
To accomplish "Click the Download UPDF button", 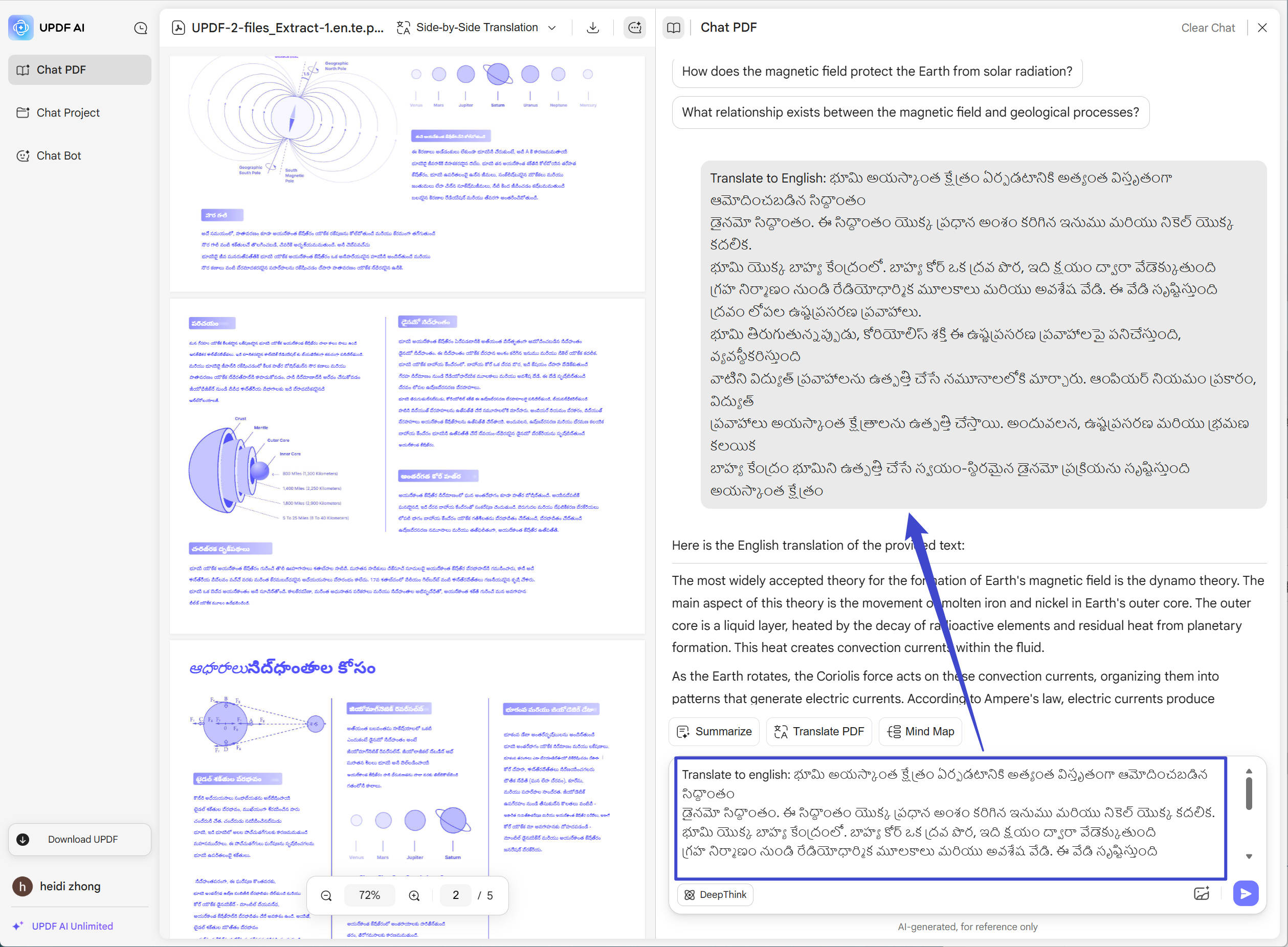I will point(80,839).
